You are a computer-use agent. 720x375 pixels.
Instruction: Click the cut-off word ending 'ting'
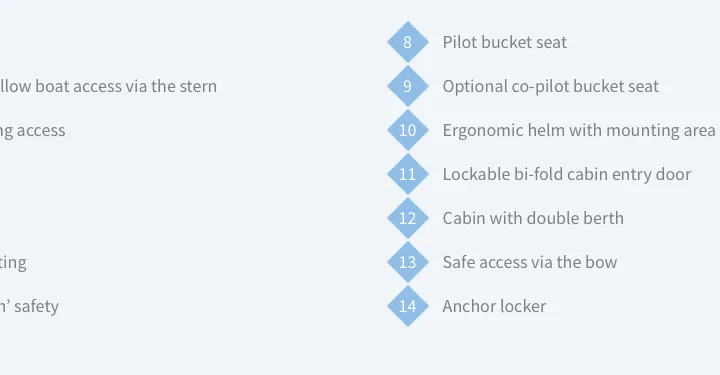coord(13,263)
